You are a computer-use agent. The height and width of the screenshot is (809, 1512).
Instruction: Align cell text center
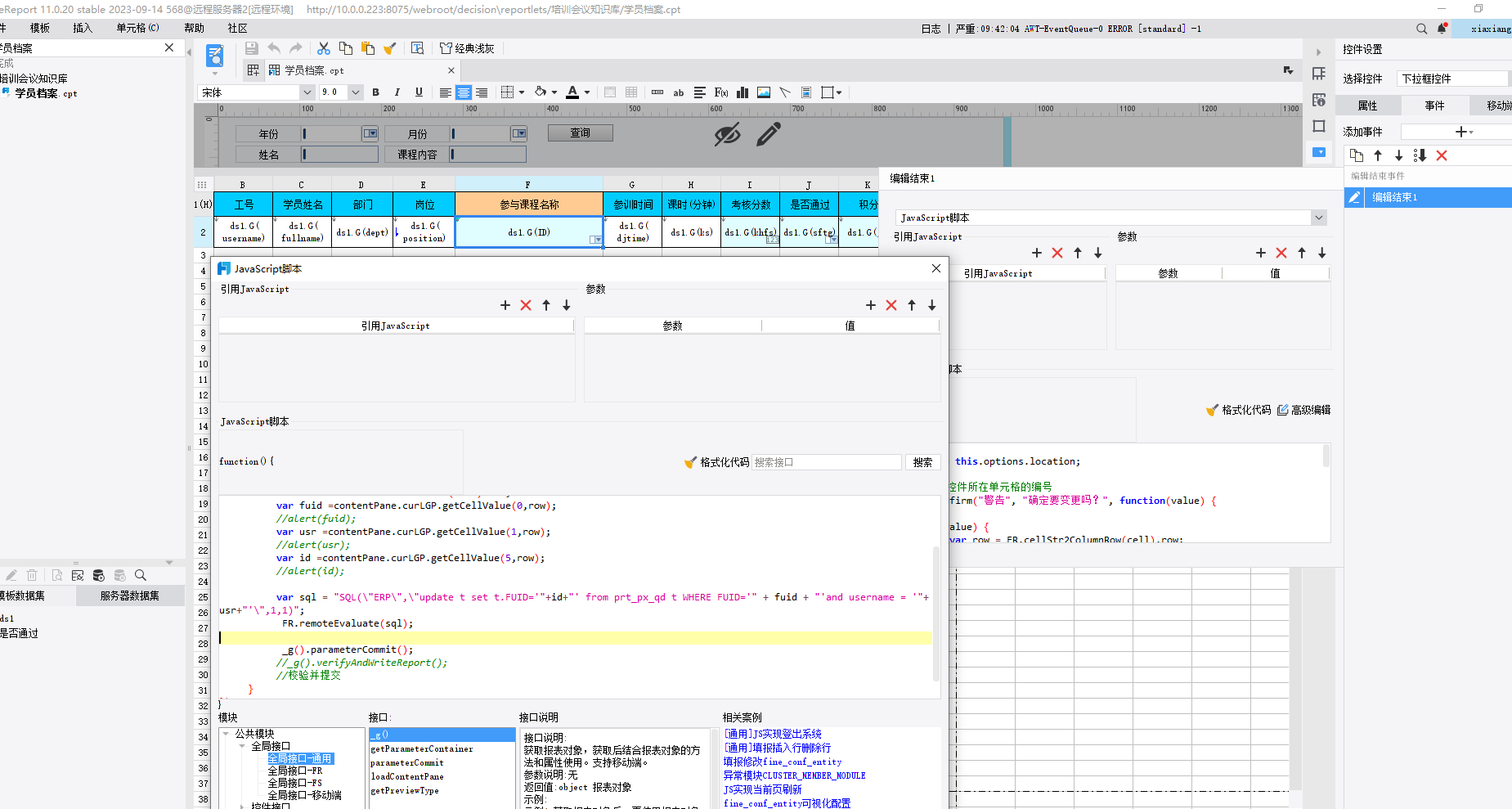point(464,92)
